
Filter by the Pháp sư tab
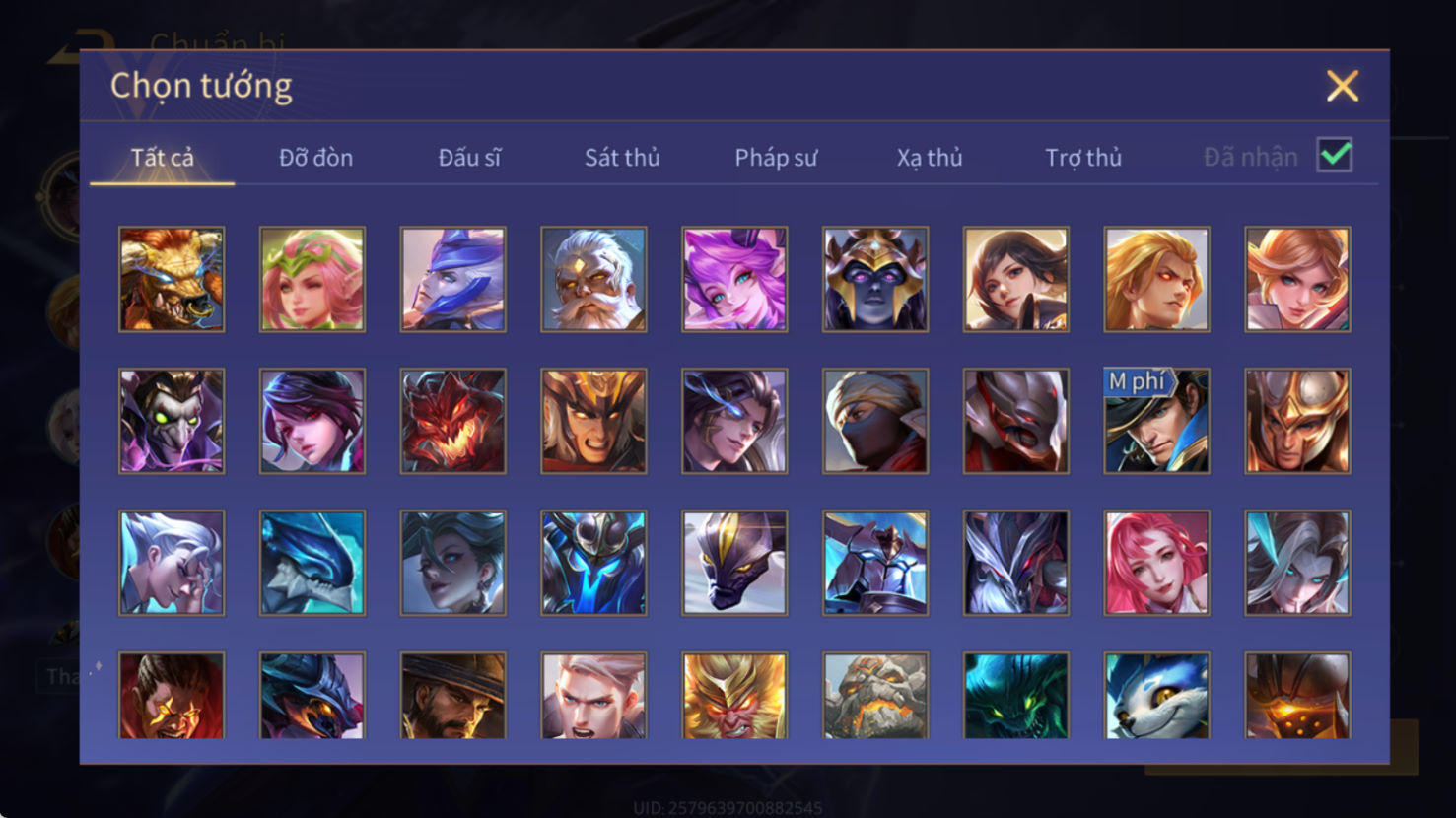pyautogui.click(x=776, y=158)
